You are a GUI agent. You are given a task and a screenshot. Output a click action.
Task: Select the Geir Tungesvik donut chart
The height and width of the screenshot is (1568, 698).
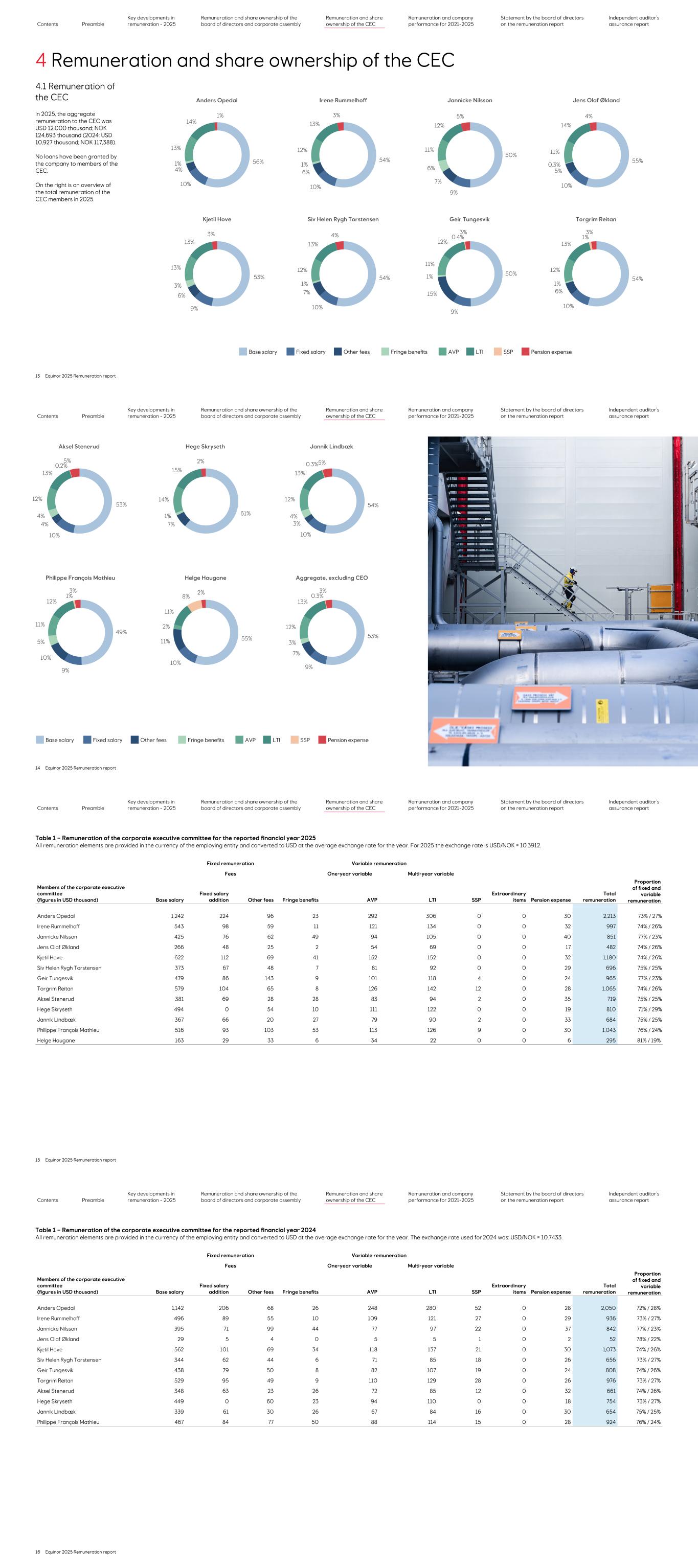[x=469, y=273]
